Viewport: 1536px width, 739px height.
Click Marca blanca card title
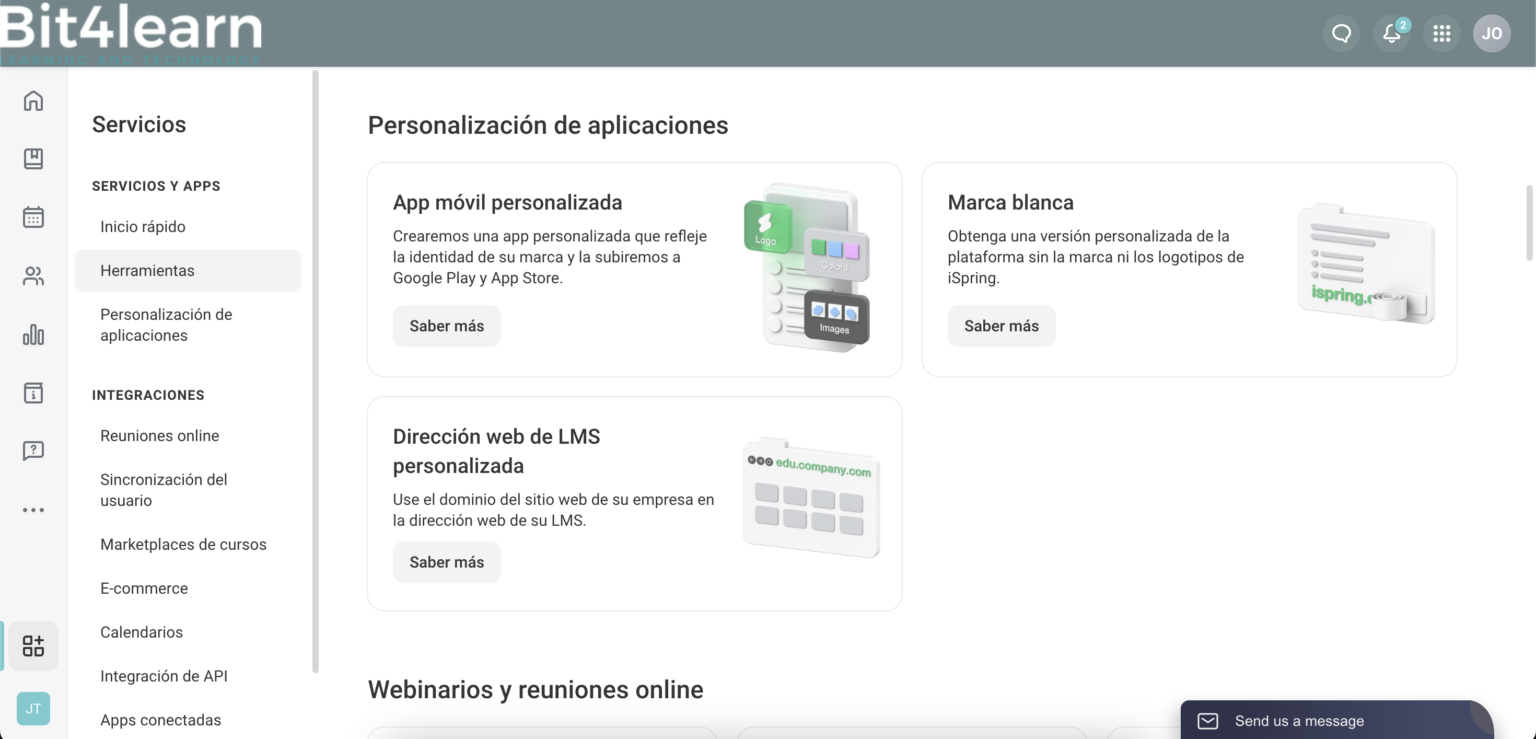tap(1011, 203)
